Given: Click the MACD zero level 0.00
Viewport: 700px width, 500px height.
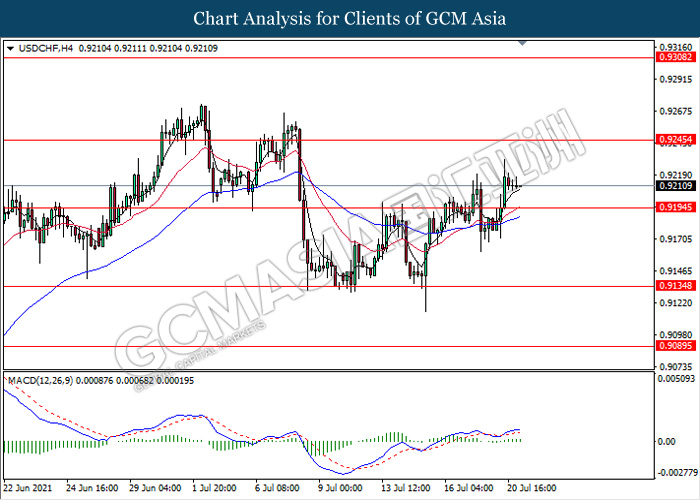Looking at the screenshot, I should (667, 442).
